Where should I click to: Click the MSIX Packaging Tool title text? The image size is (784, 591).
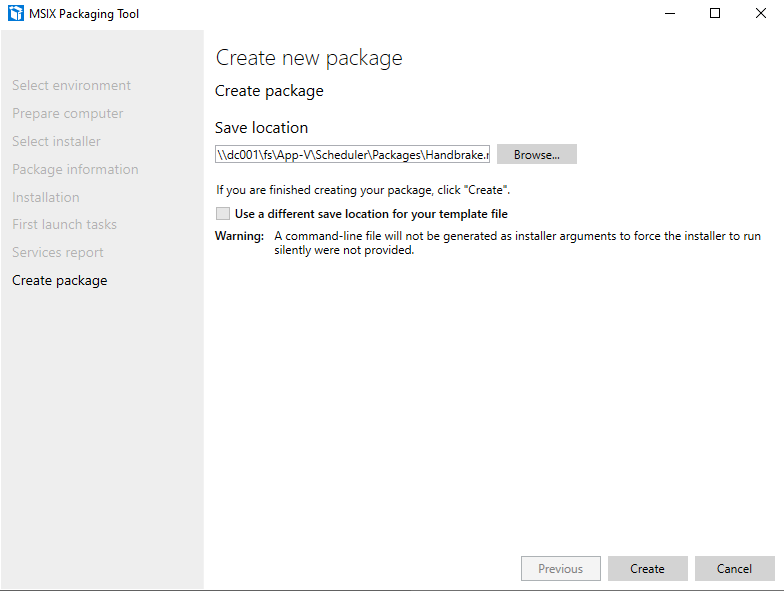click(x=87, y=14)
